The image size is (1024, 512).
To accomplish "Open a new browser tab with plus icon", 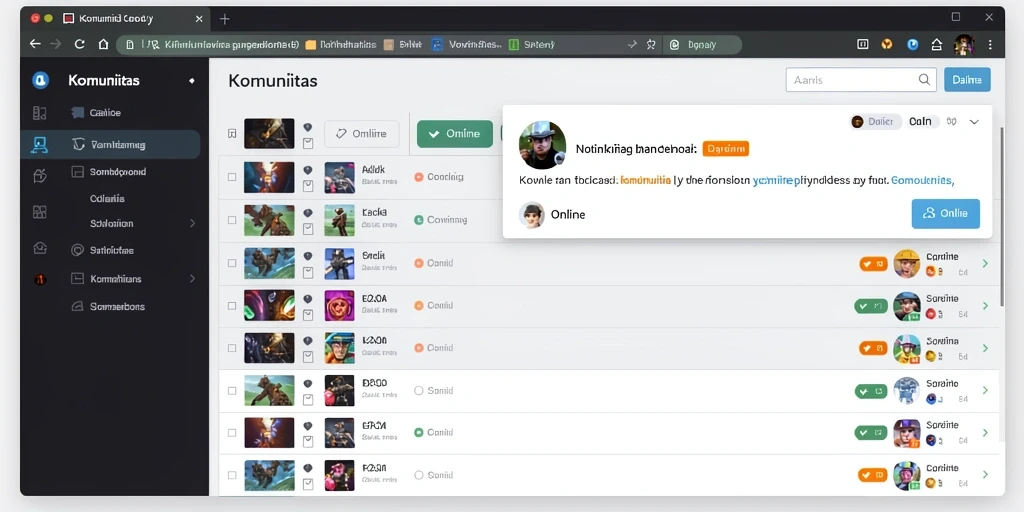I will point(225,19).
